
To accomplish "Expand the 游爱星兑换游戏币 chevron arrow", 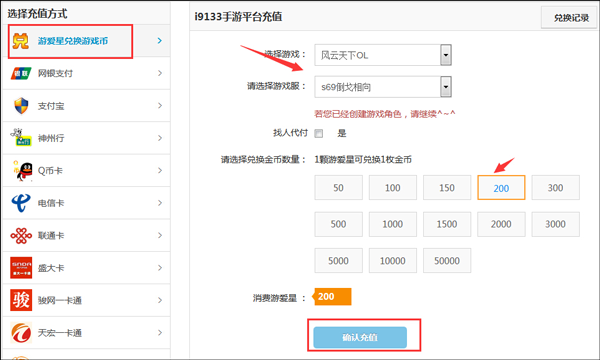I will 160,41.
